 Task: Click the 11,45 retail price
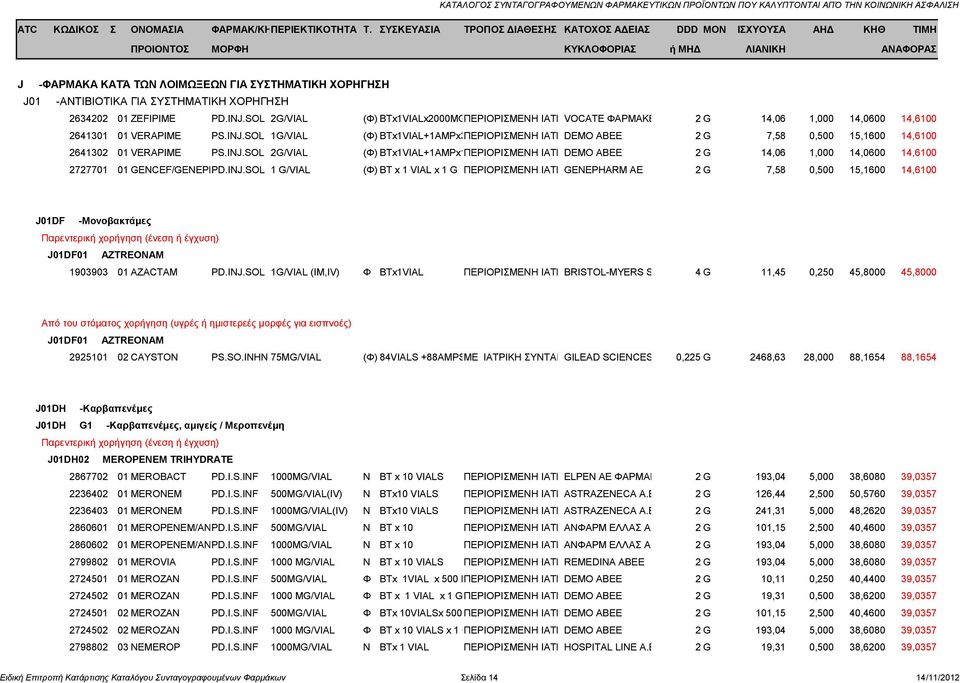[x=773, y=272]
